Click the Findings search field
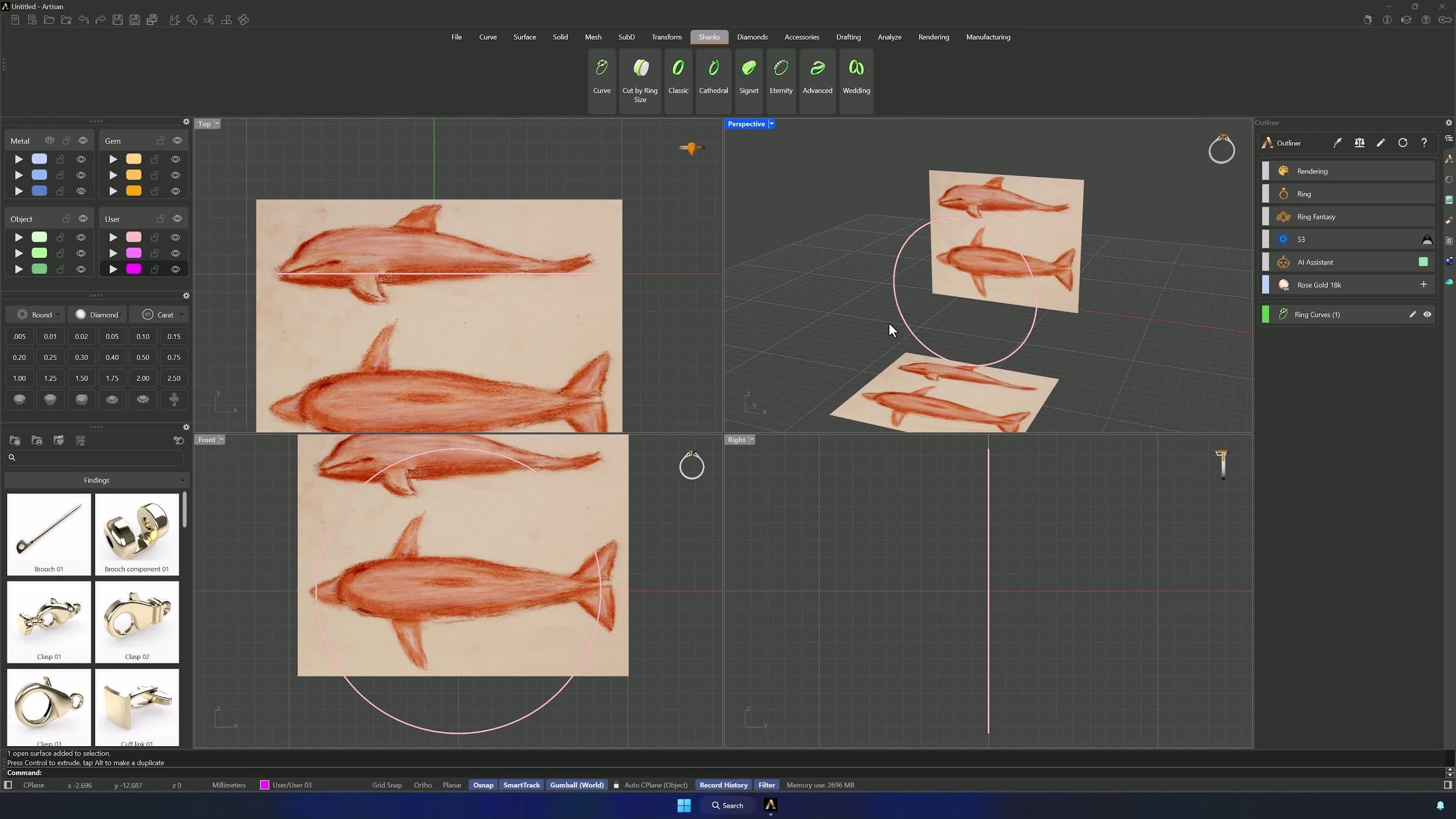This screenshot has width=1456, height=819. point(94,458)
